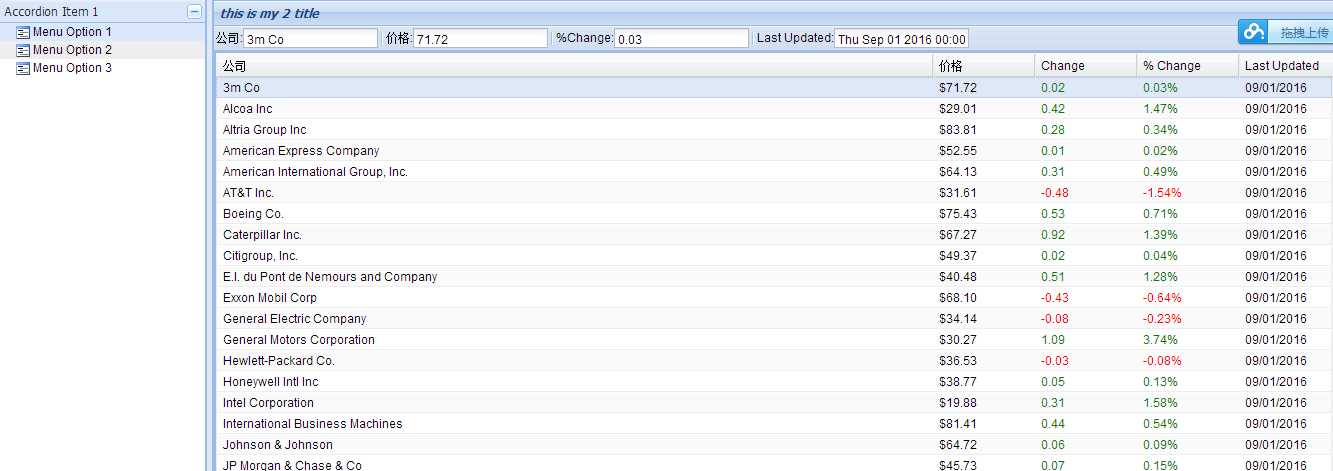Select the Hewlett-Packard Co. row
Screen dimensions: 1333x471
(774, 361)
